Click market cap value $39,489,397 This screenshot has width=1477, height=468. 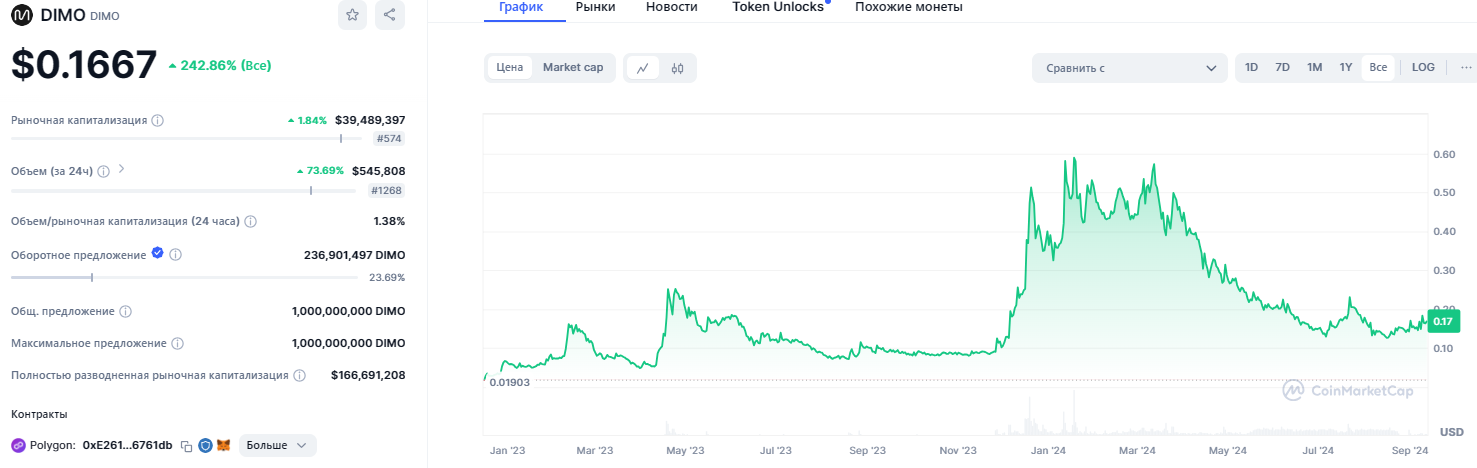370,120
